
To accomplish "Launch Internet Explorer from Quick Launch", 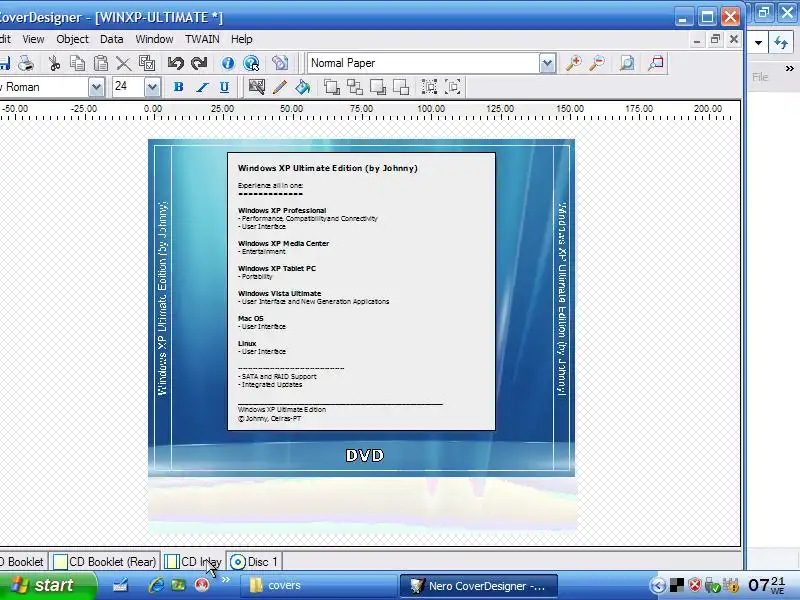I will (156, 585).
